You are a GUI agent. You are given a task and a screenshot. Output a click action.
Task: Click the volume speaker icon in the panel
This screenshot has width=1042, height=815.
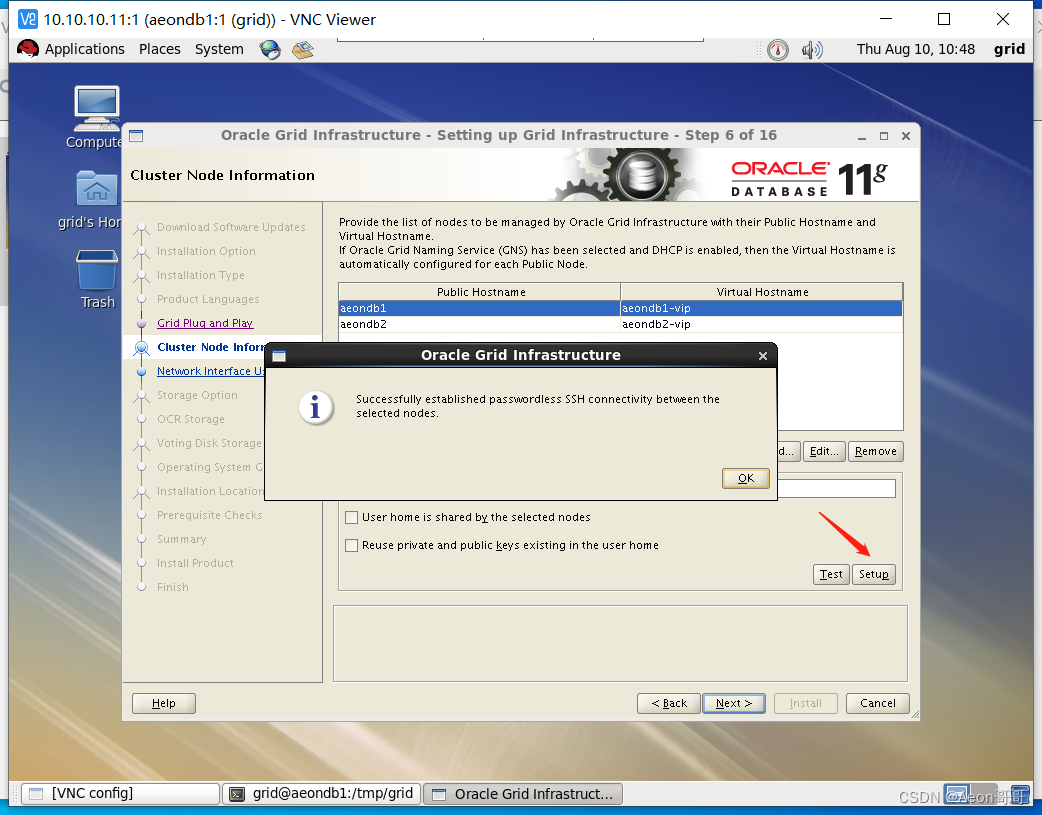(x=812, y=48)
